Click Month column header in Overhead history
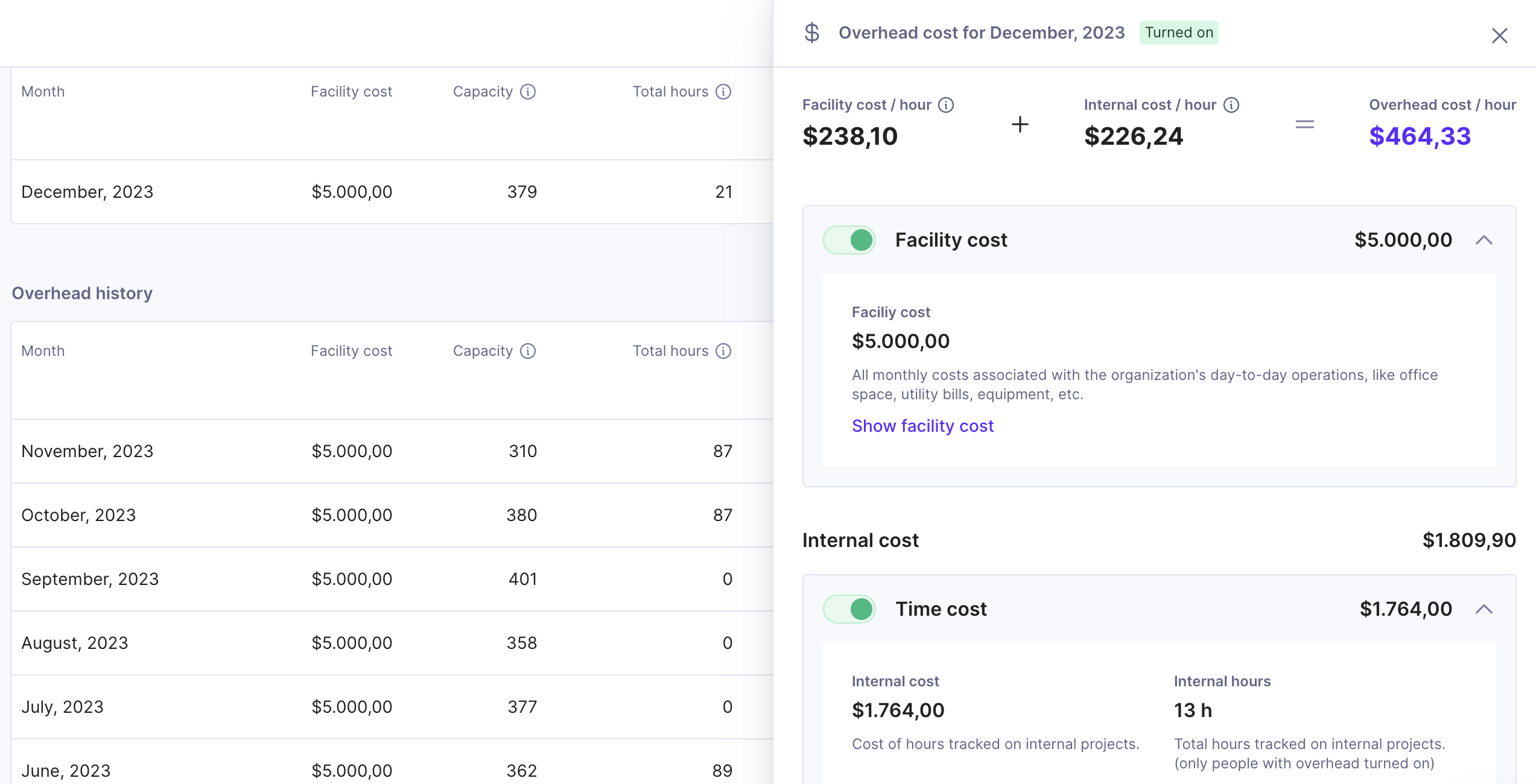Image resolution: width=1536 pixels, height=784 pixels. (43, 351)
